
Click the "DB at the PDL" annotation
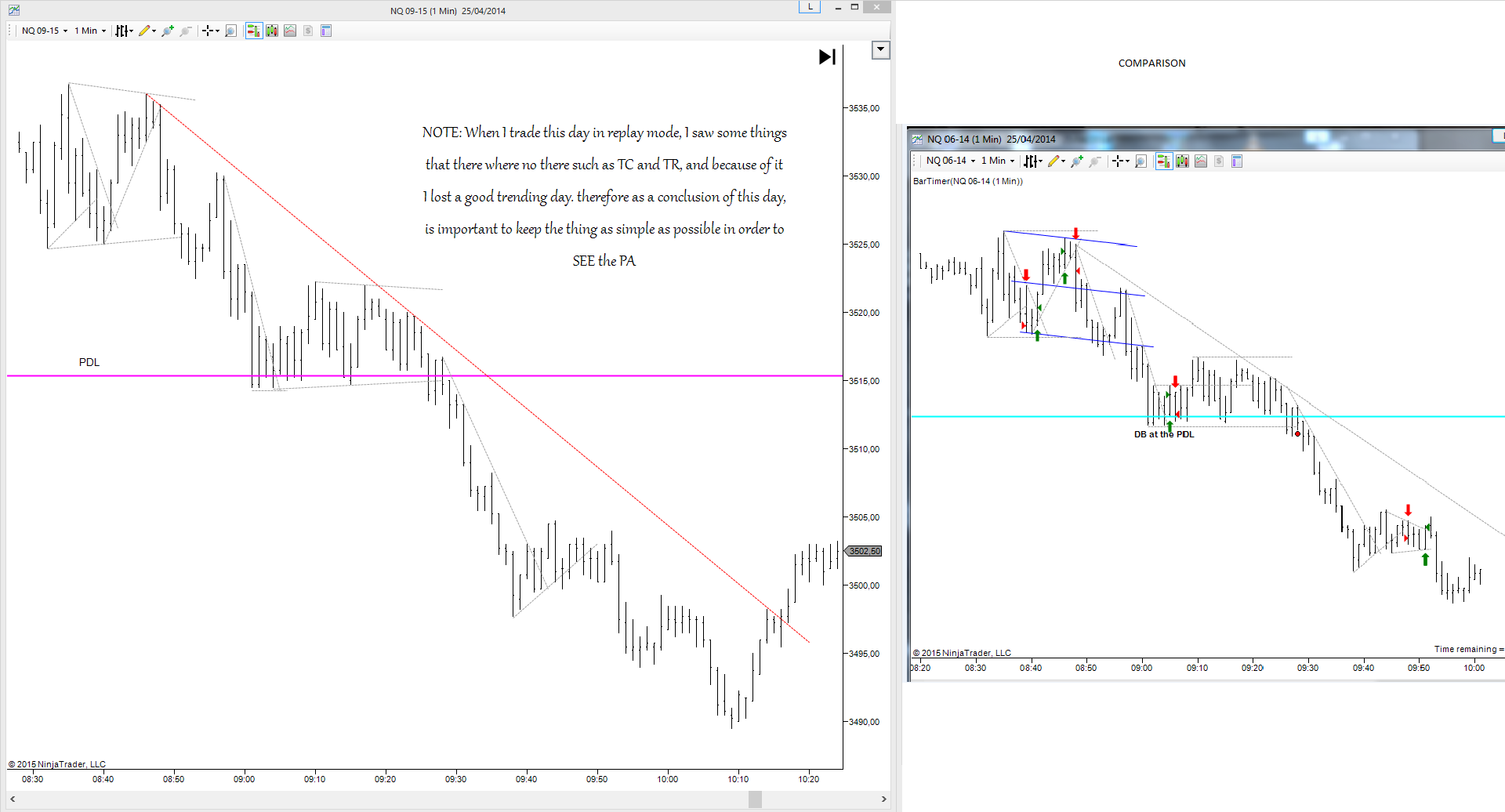[1164, 434]
